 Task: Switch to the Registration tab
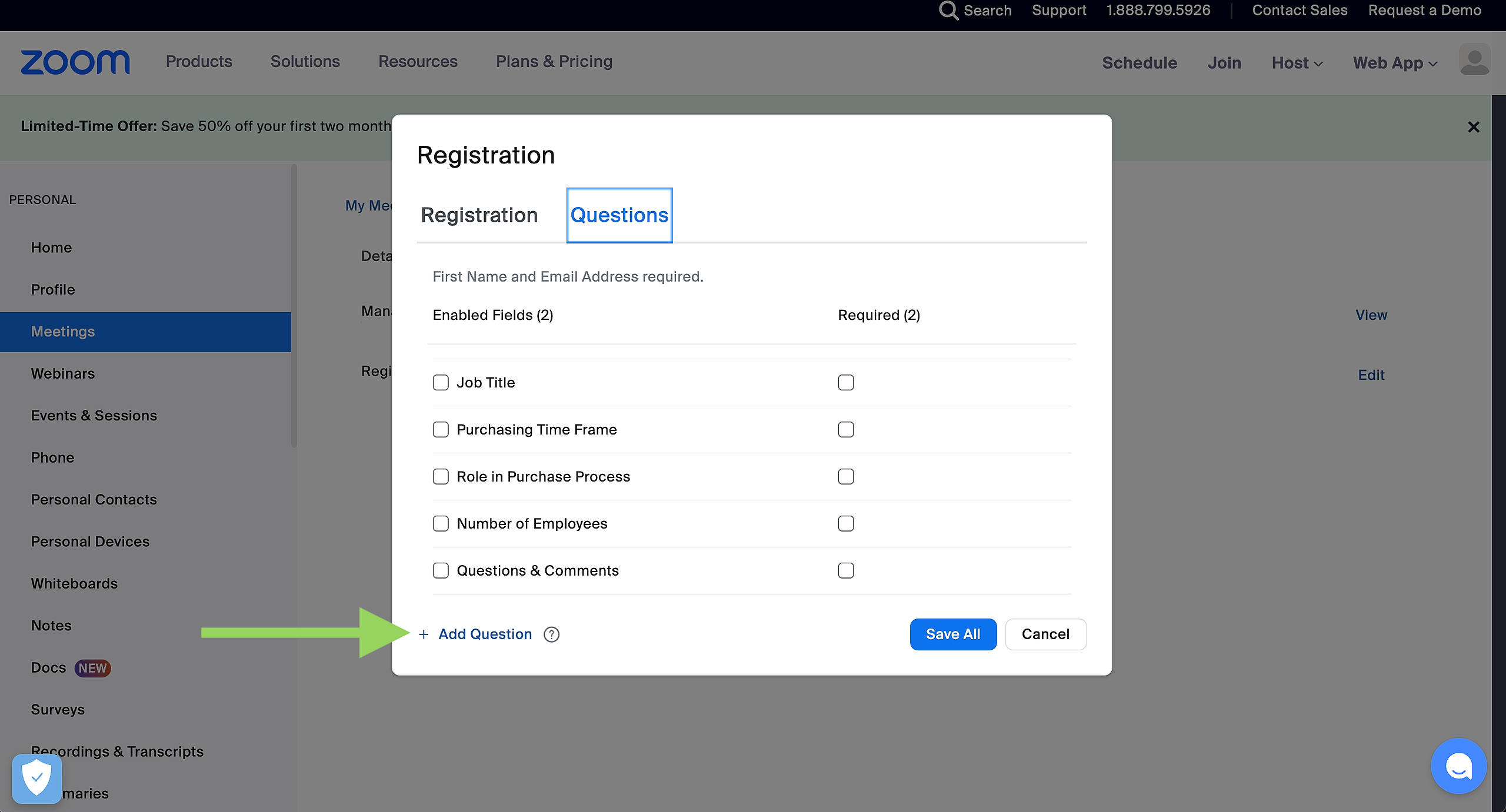(x=479, y=215)
